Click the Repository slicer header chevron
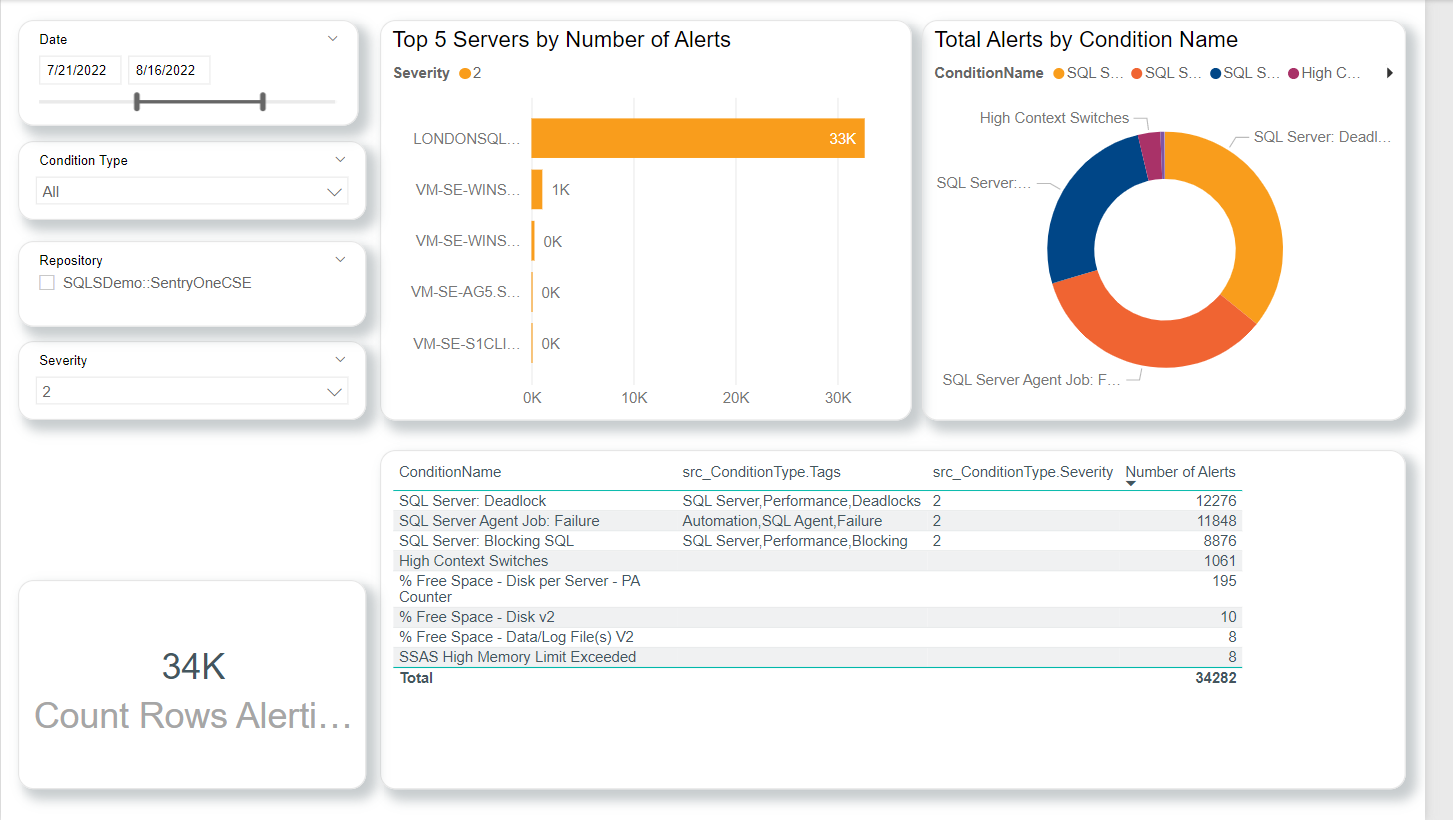The image size is (1453, 820). (x=340, y=260)
